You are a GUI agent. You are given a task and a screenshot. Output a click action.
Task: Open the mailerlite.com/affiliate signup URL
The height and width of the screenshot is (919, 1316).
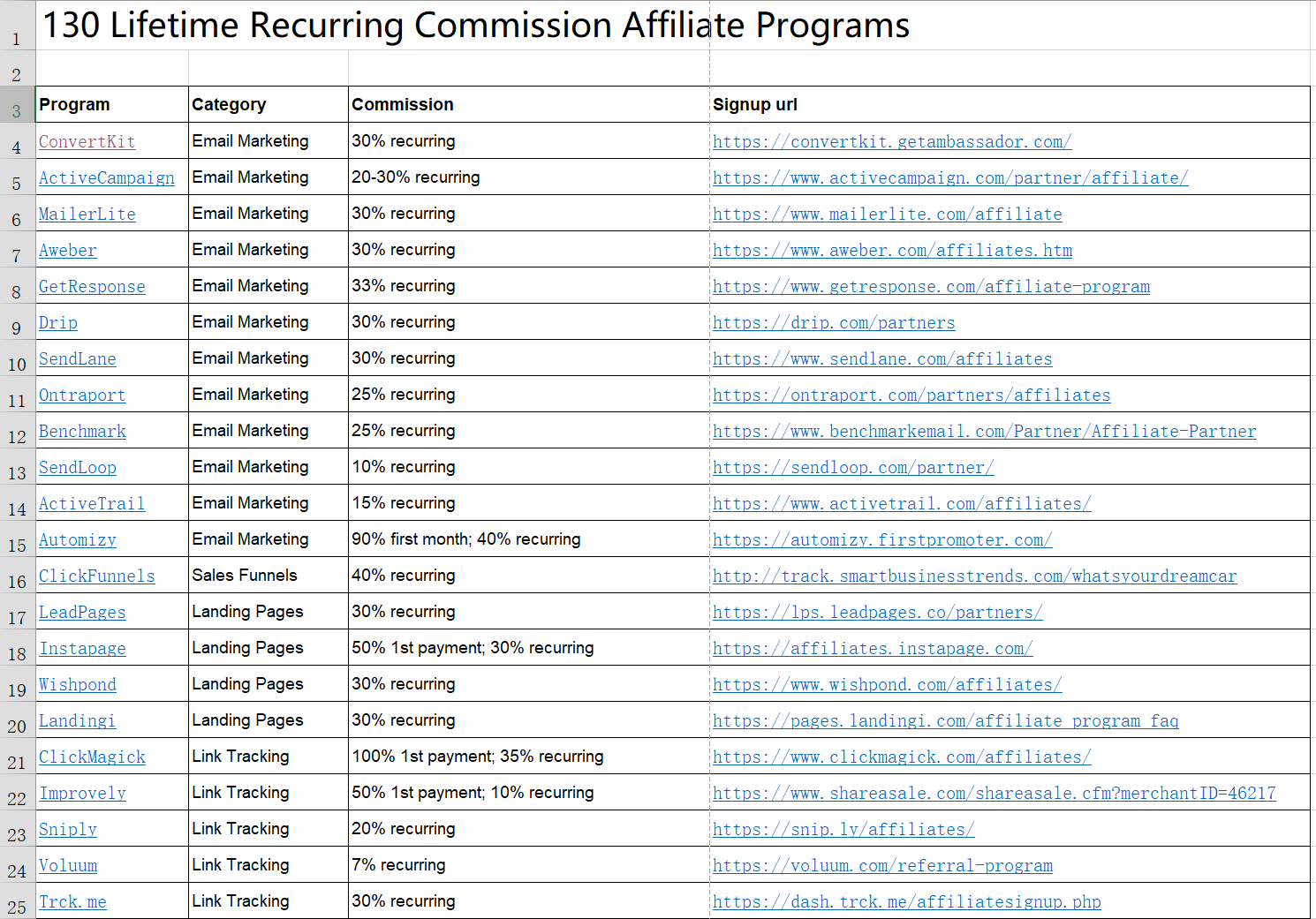pos(888,214)
